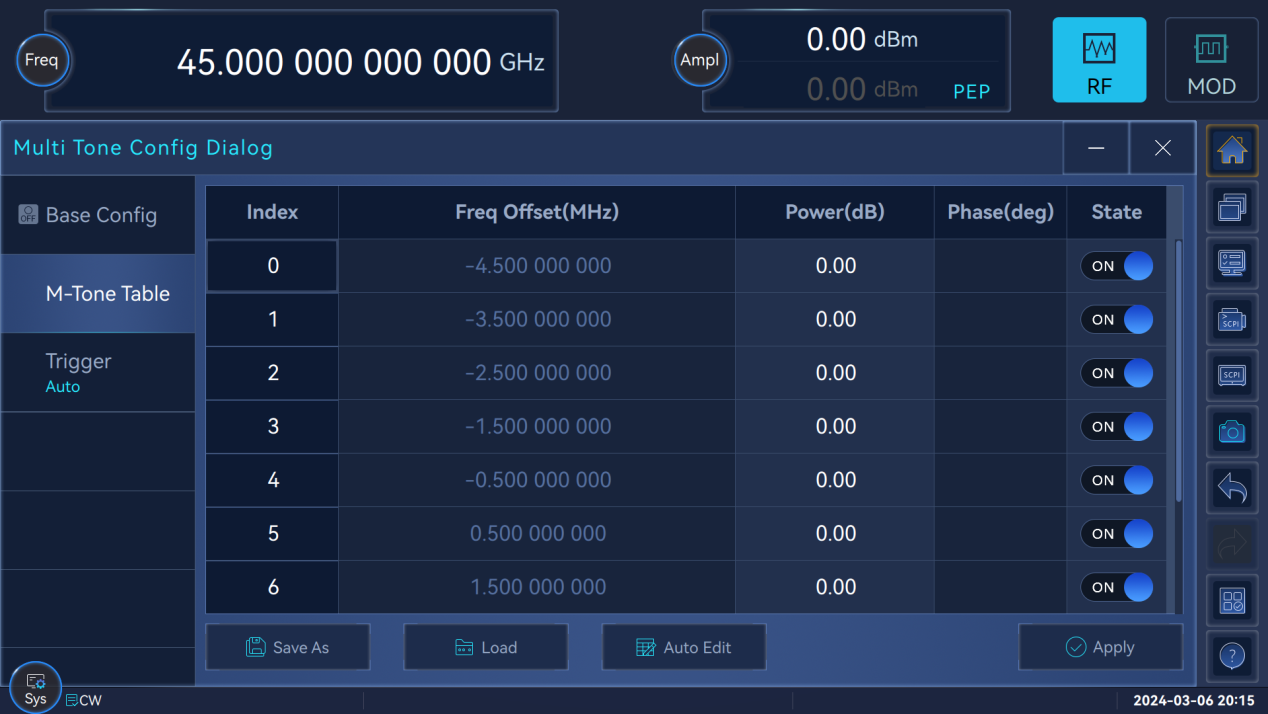
Task: Open the help question mark icon
Action: tap(1232, 656)
